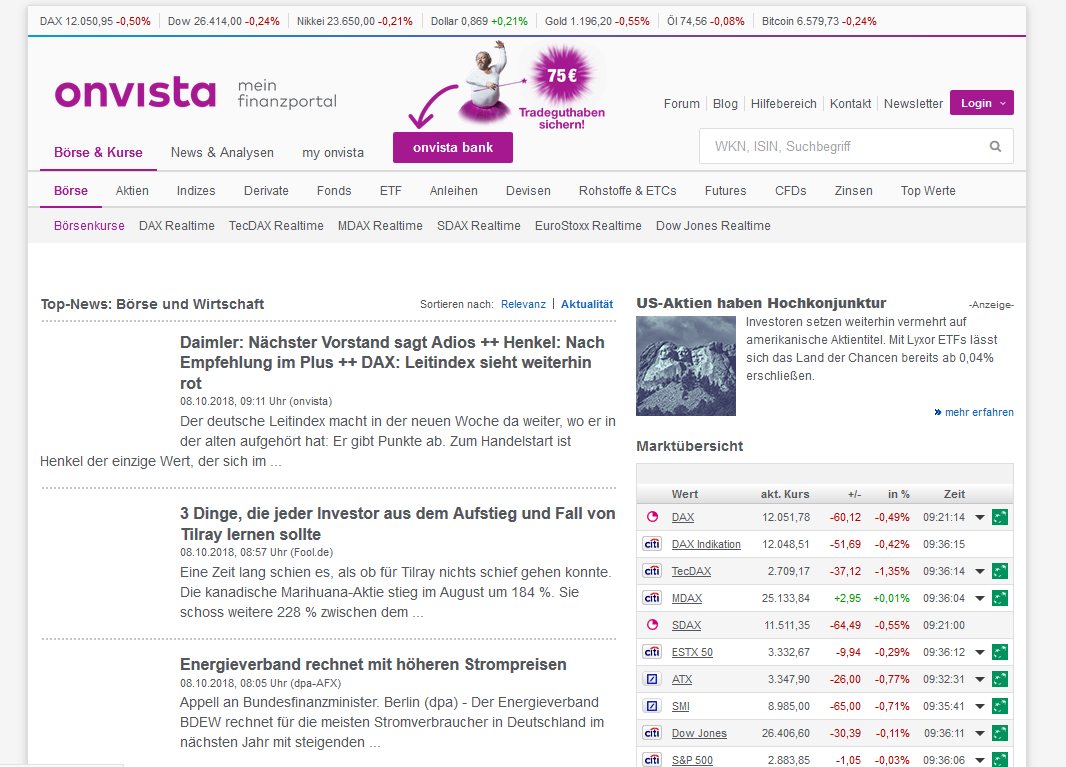Open the Top Werte menu item
This screenshot has height=767, width=1066.
point(928,190)
